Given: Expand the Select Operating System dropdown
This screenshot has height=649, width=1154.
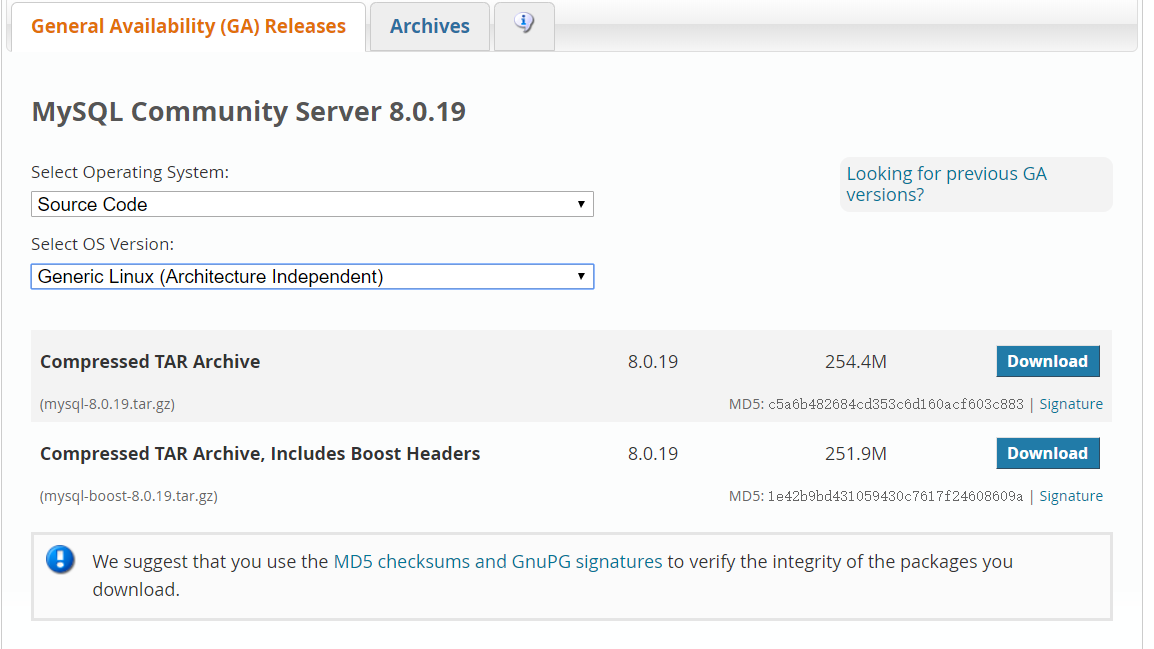Looking at the screenshot, I should (x=312, y=204).
